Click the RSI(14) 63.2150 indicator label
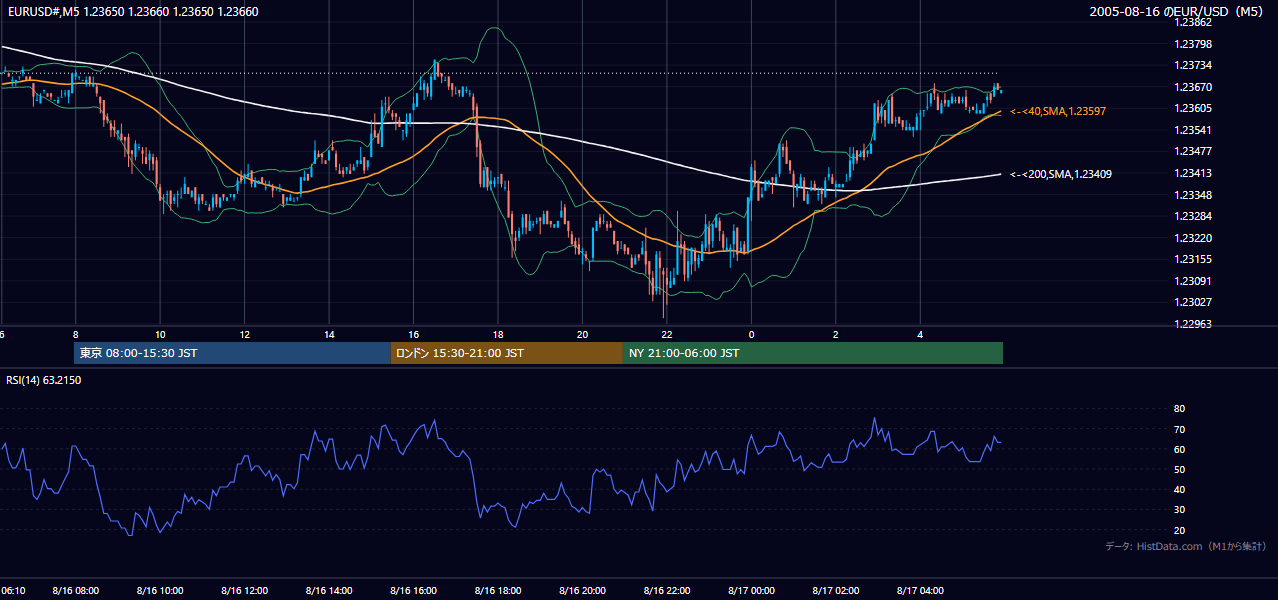This screenshot has width=1278, height=600. click(x=44, y=380)
